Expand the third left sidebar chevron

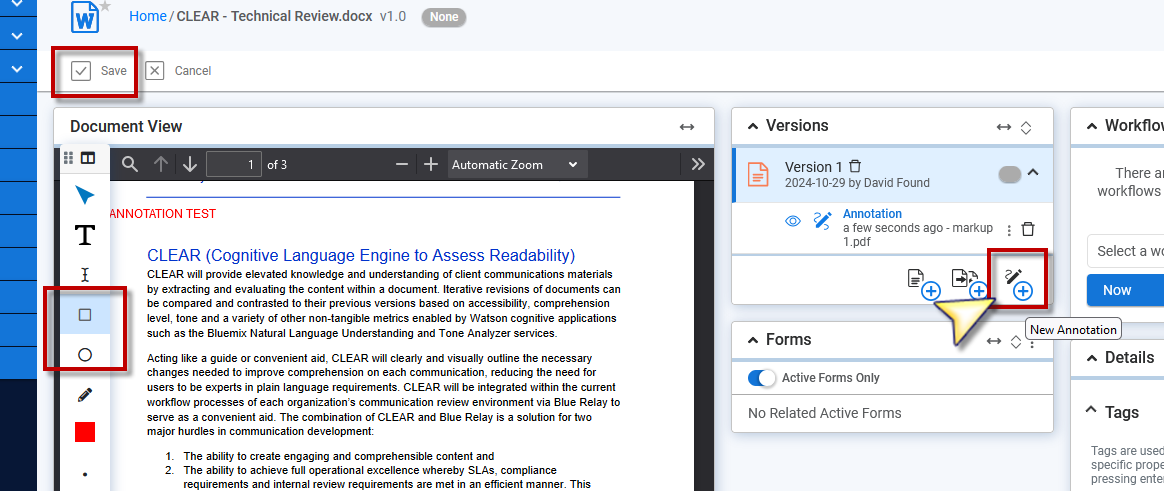(19, 68)
